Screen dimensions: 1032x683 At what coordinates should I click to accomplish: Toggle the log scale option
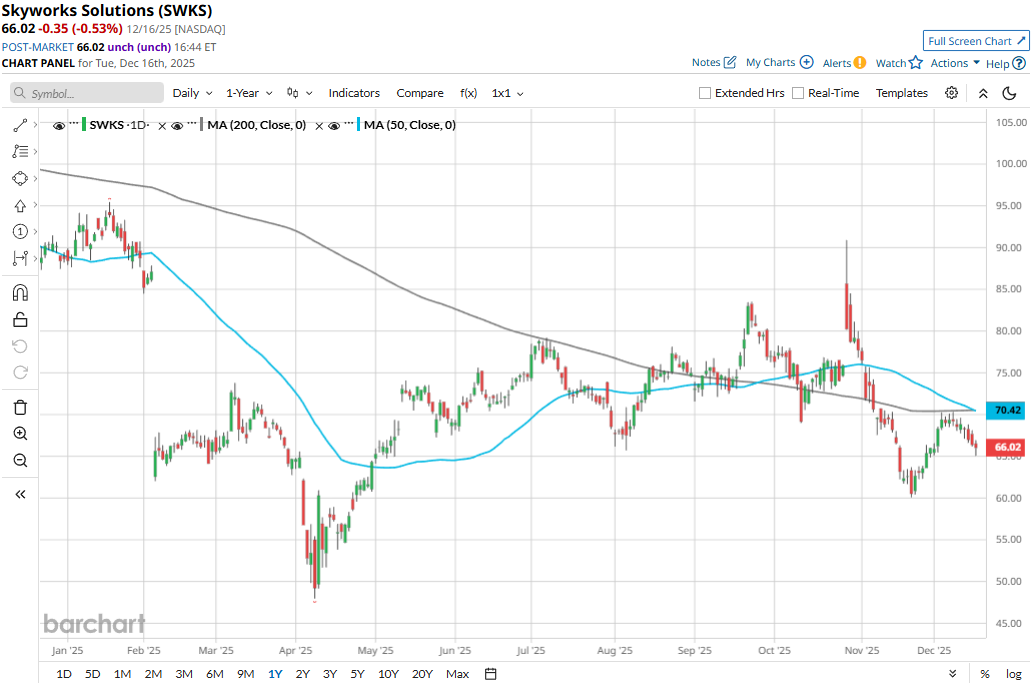pos(1013,674)
